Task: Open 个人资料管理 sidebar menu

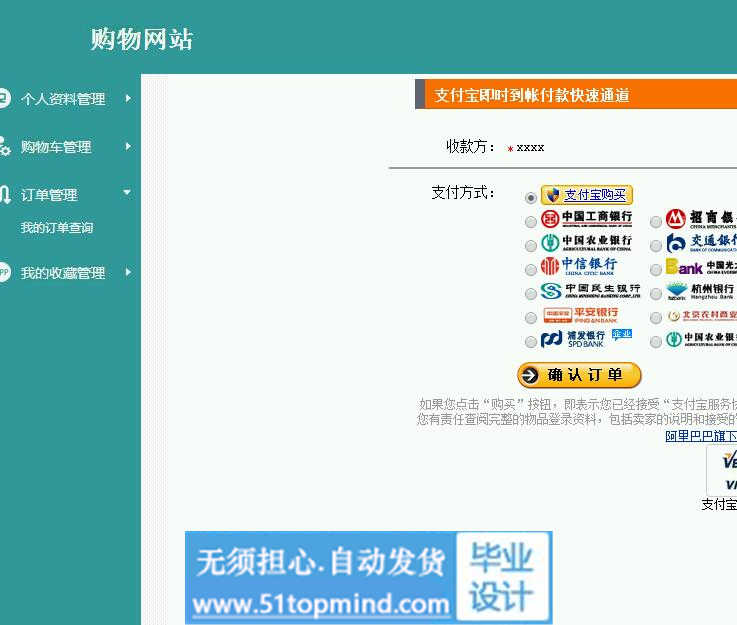Action: click(63, 99)
